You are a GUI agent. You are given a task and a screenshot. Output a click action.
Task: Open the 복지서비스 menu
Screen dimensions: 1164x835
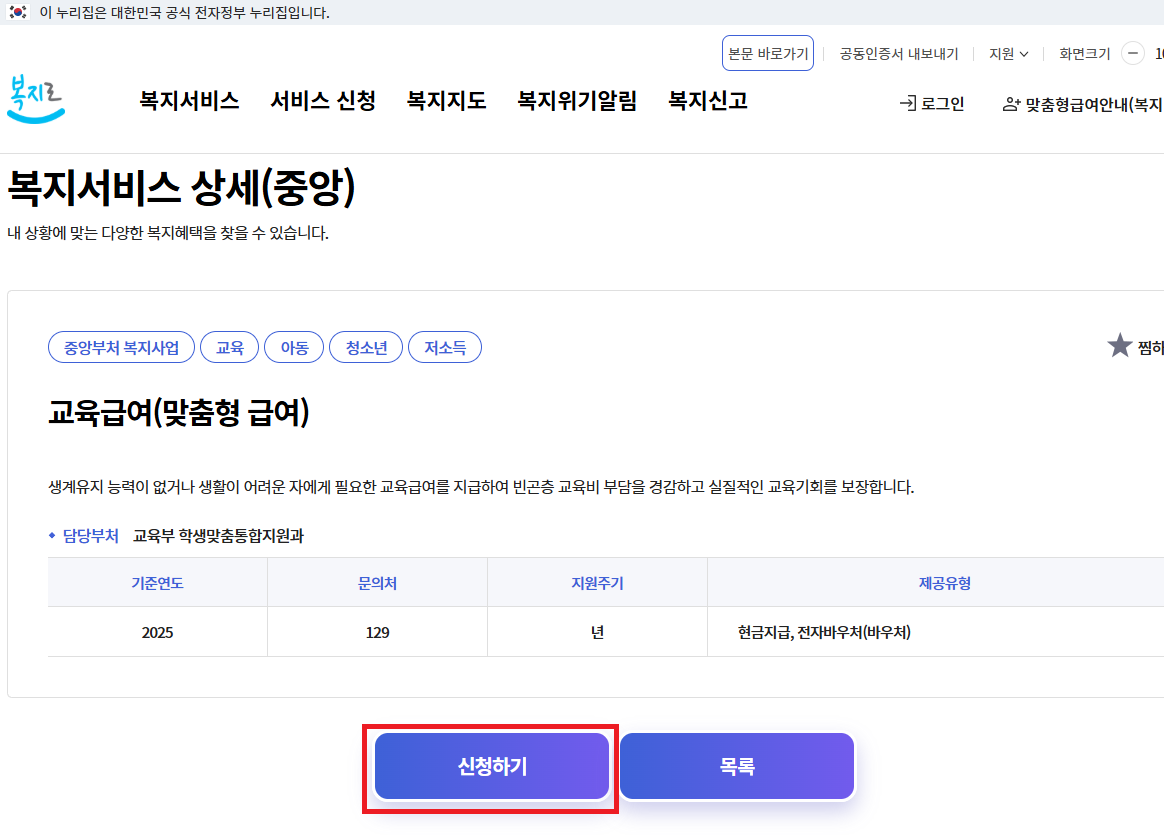pyautogui.click(x=189, y=101)
